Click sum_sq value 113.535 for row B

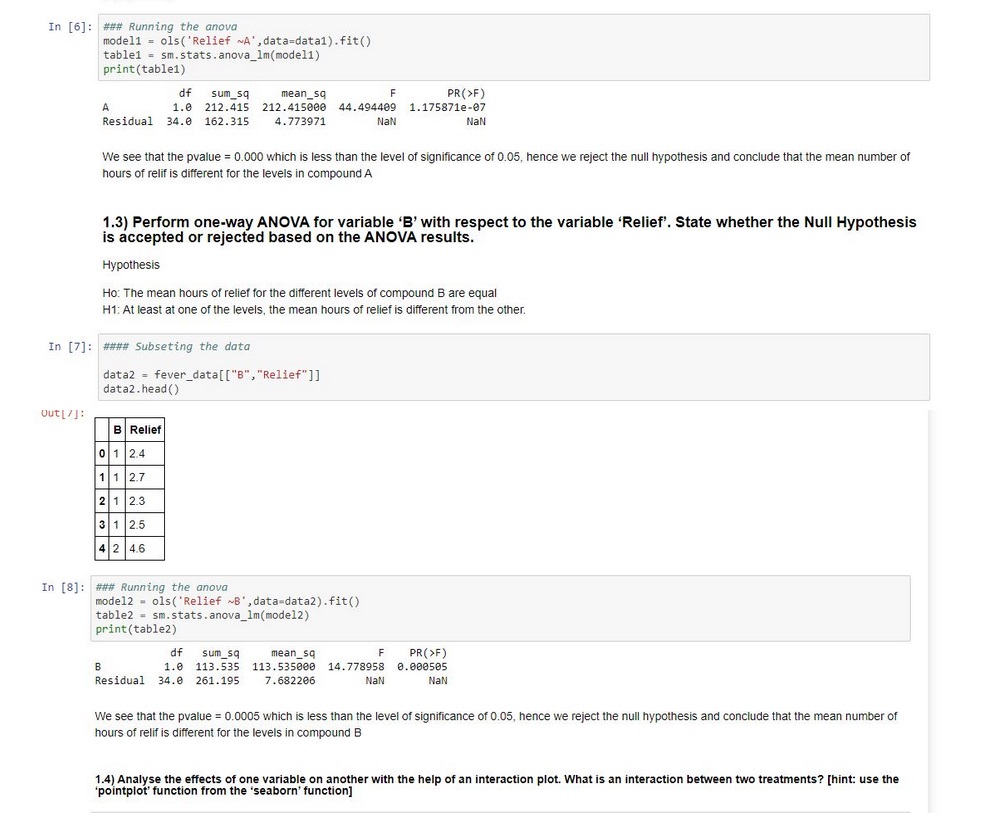(218, 667)
